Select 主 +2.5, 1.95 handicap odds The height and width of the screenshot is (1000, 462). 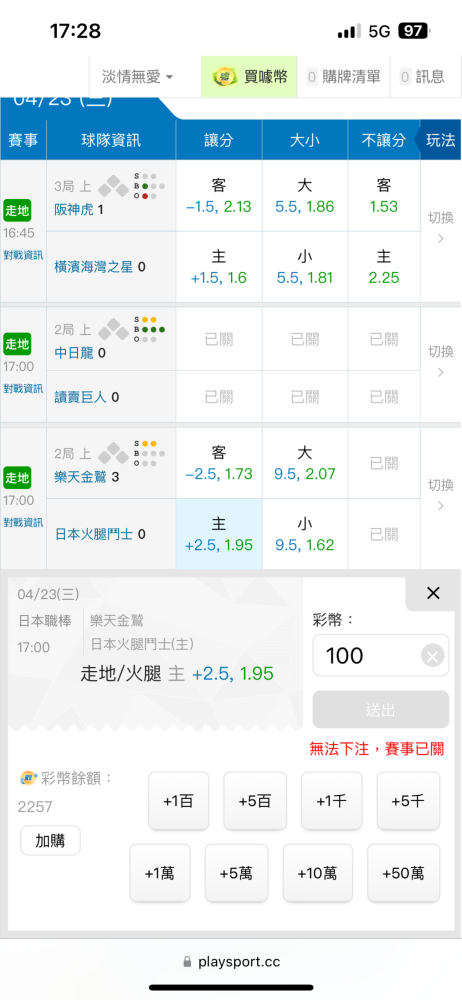point(218,534)
